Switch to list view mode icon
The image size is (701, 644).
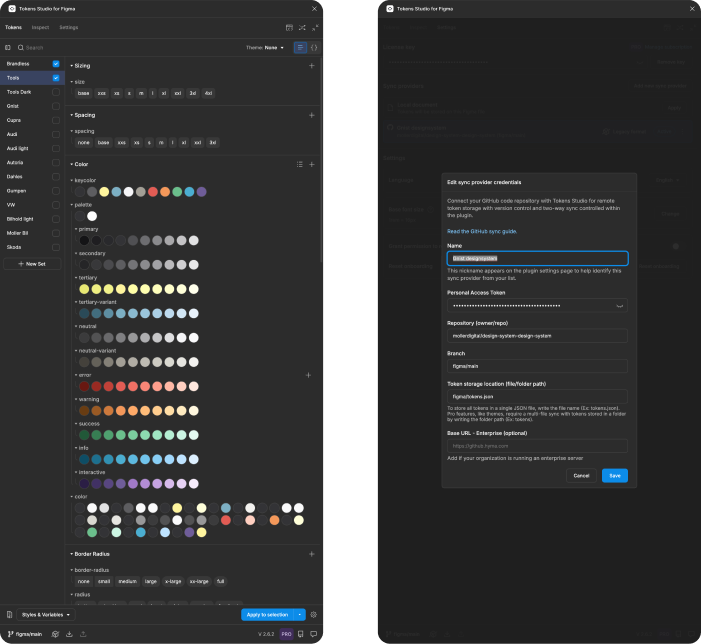pyautogui.click(x=300, y=47)
